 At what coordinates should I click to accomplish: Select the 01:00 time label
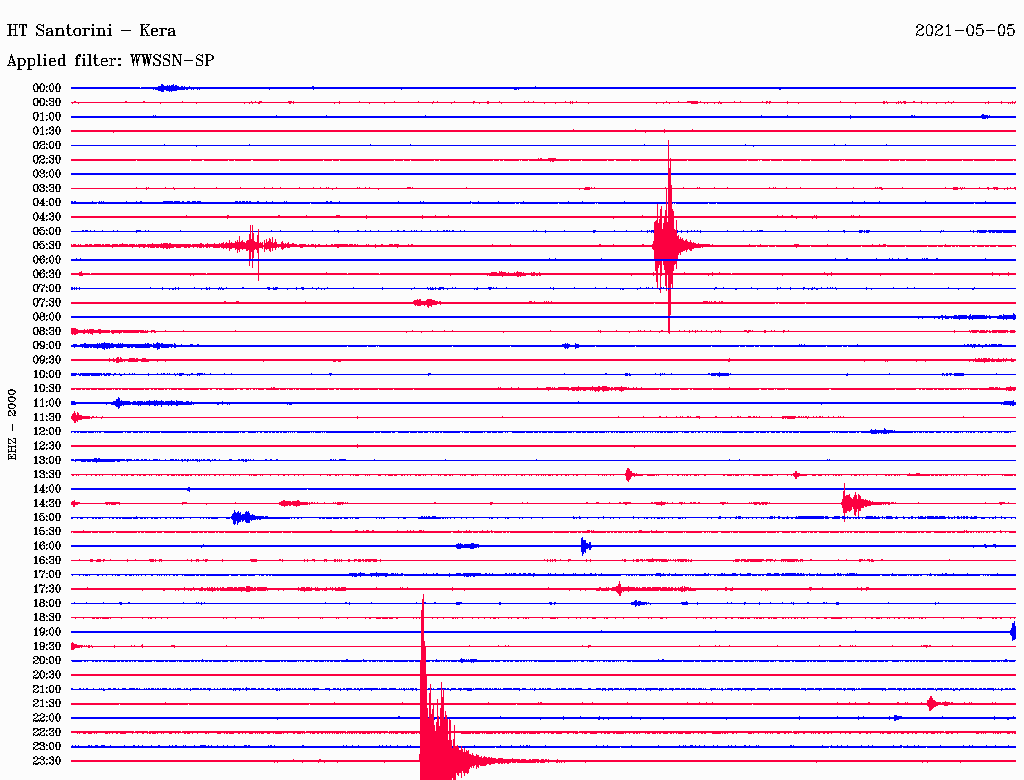47,116
